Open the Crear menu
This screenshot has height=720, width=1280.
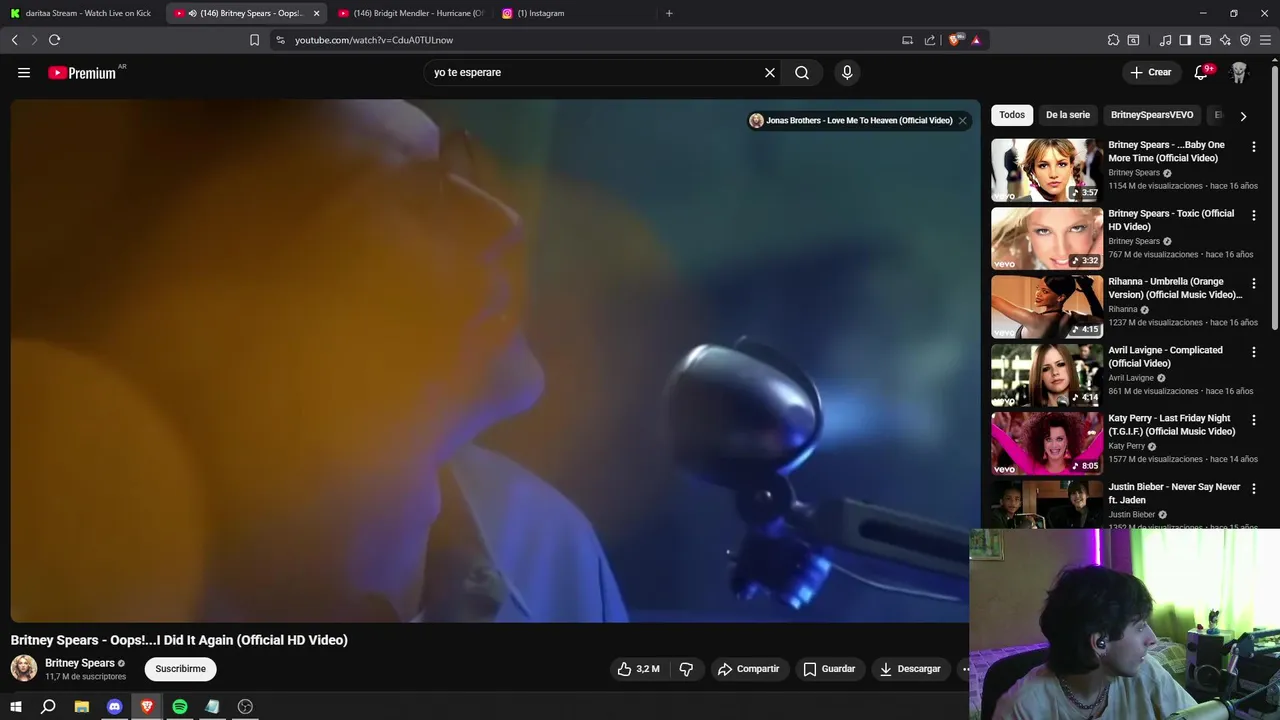pos(1151,72)
